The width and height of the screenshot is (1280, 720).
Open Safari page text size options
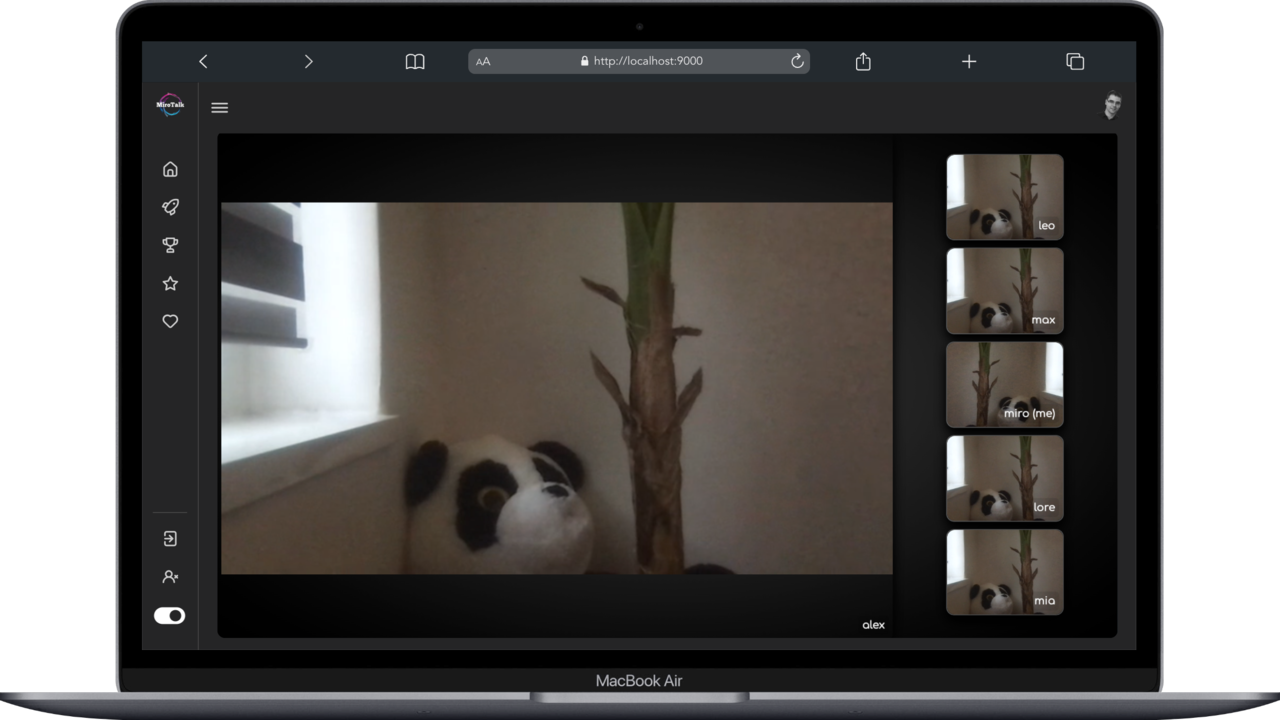point(483,61)
